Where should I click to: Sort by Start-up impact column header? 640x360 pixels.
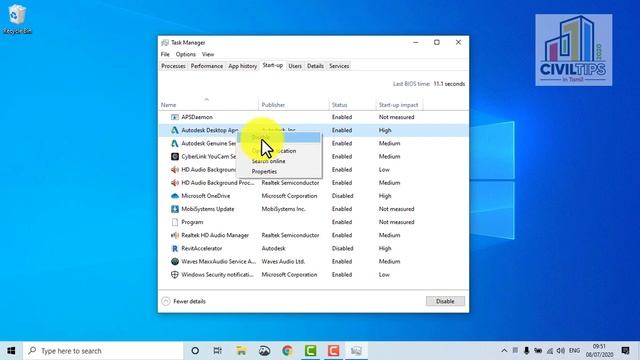399,105
